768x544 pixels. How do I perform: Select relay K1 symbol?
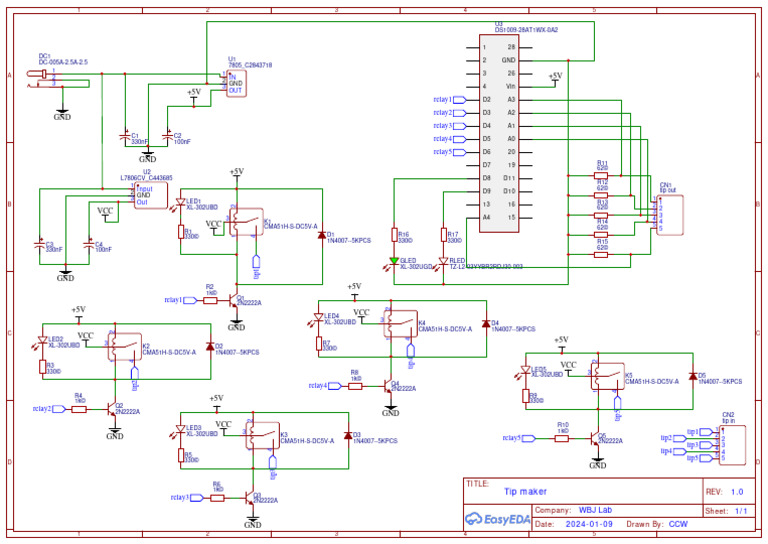[x=246, y=222]
